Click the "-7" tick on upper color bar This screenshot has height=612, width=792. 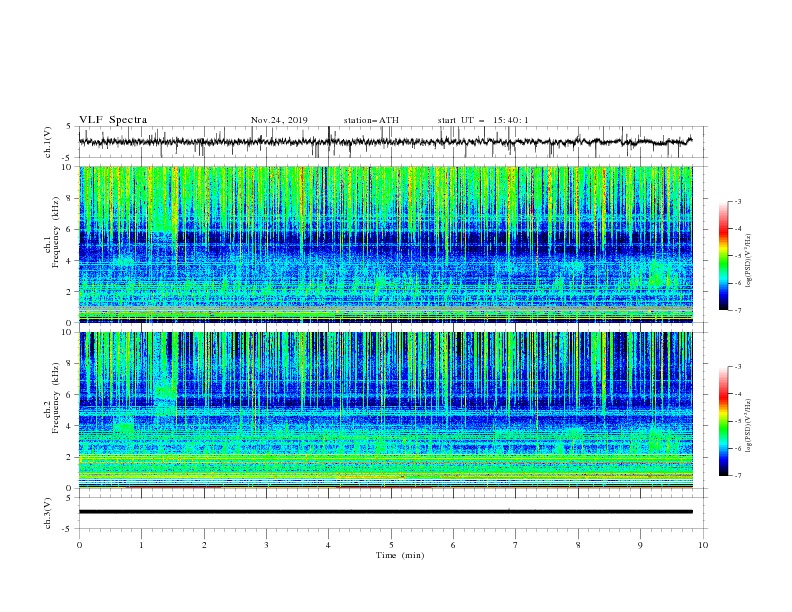tap(738, 310)
